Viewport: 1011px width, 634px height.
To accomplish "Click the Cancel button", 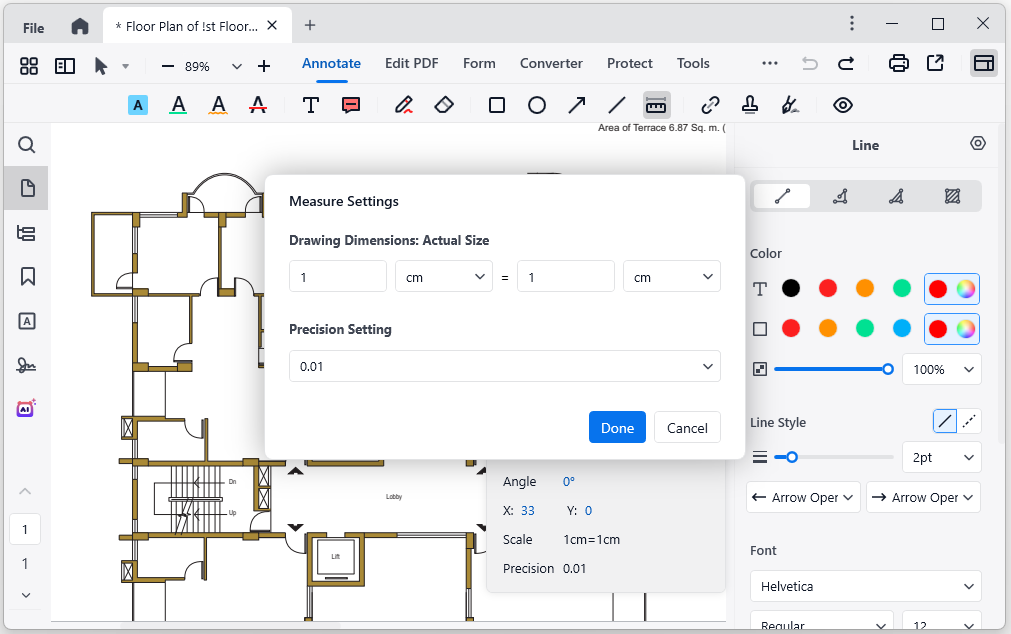I will point(687,427).
